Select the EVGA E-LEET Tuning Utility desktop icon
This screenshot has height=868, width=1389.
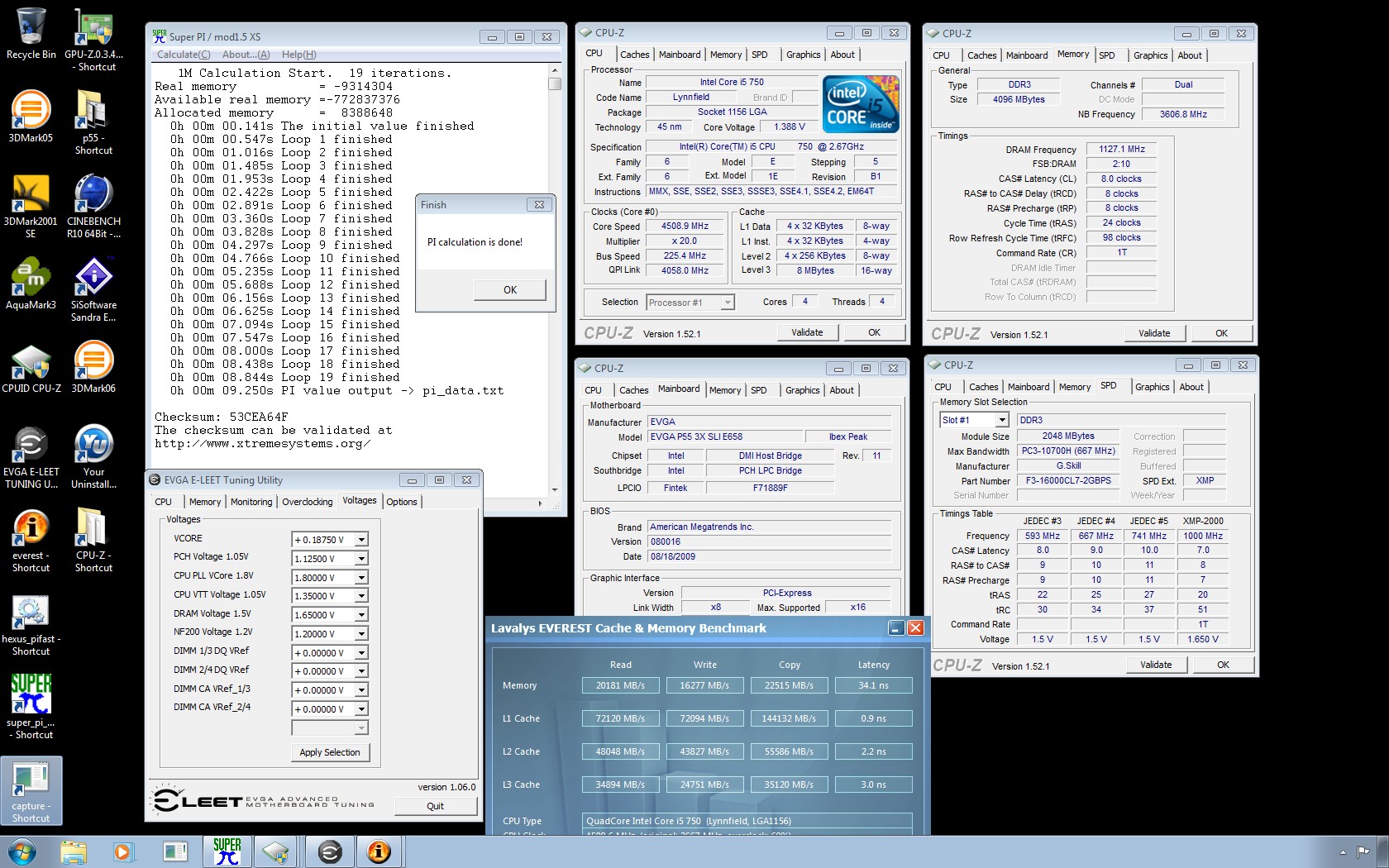click(31, 456)
